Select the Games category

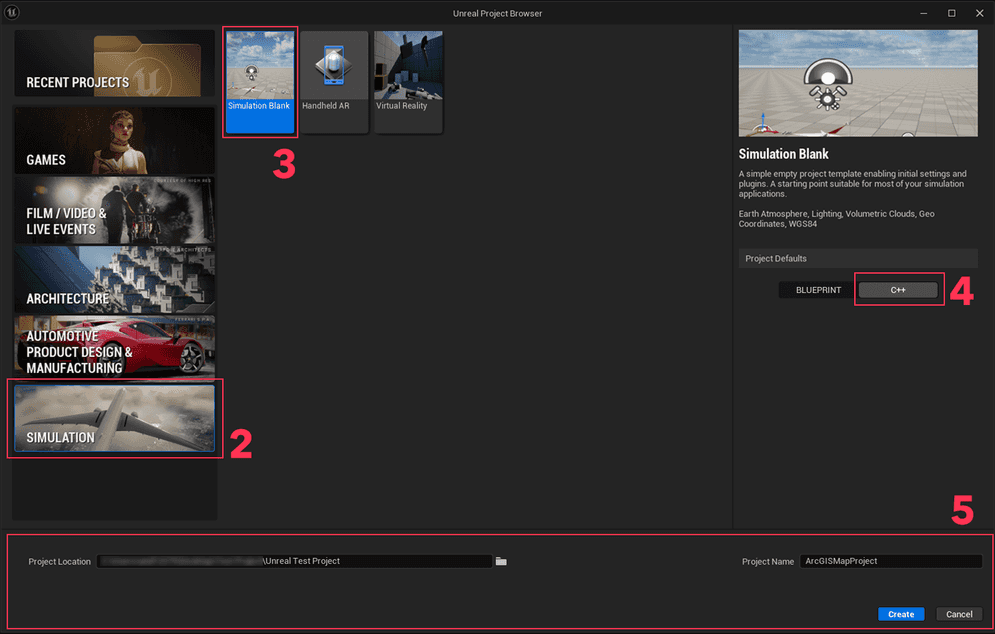(114, 140)
